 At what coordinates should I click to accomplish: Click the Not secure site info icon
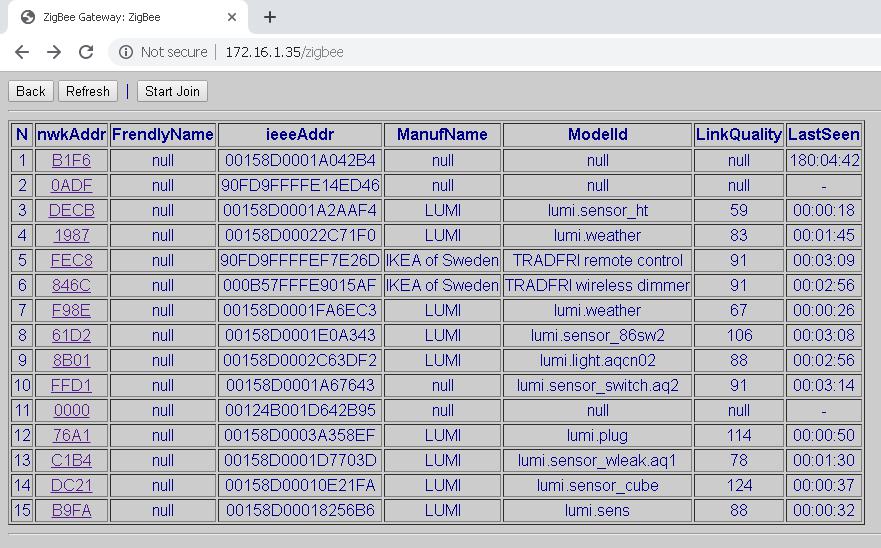[126, 52]
